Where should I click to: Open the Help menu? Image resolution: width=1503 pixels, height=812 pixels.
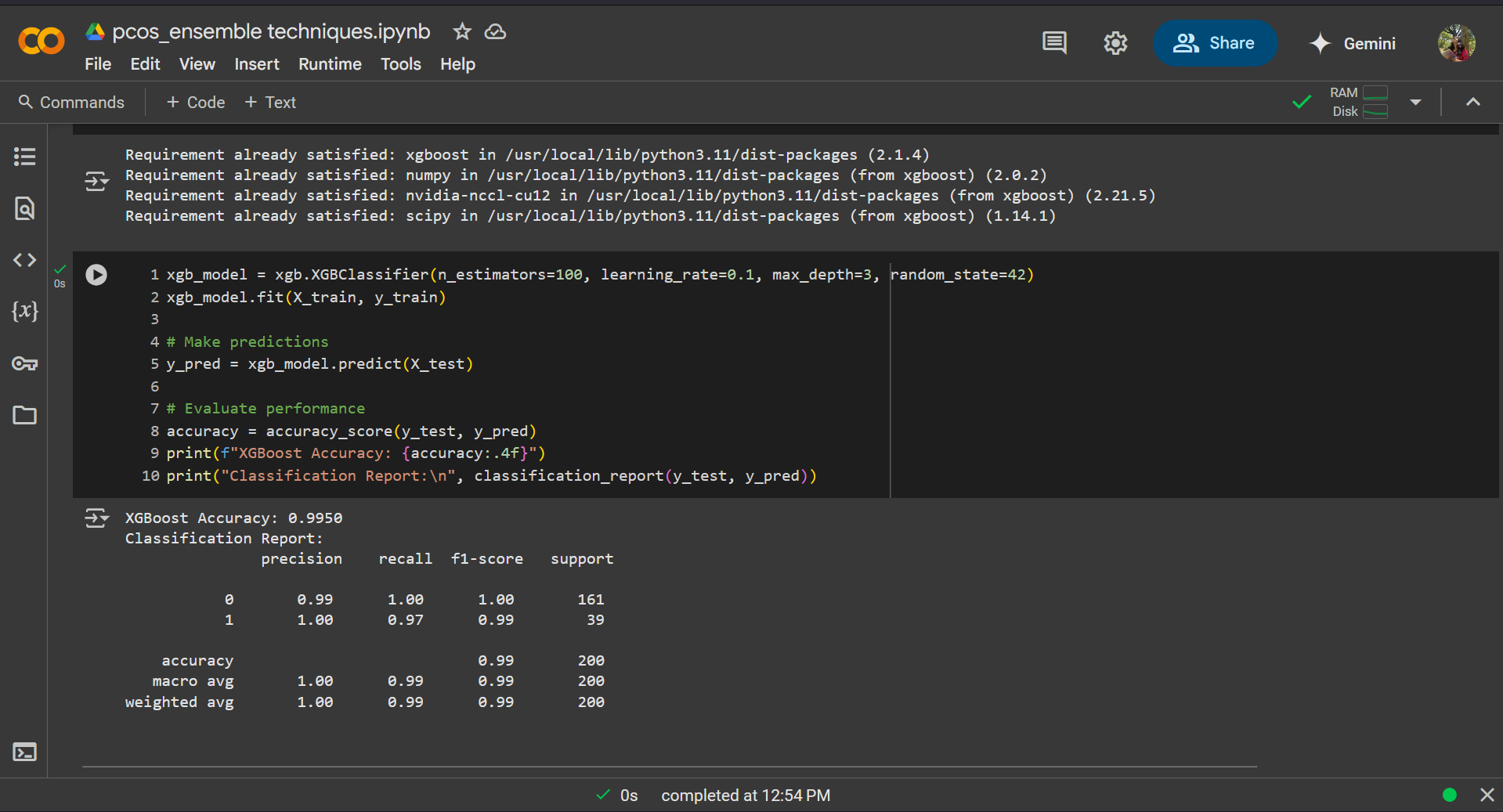(457, 64)
